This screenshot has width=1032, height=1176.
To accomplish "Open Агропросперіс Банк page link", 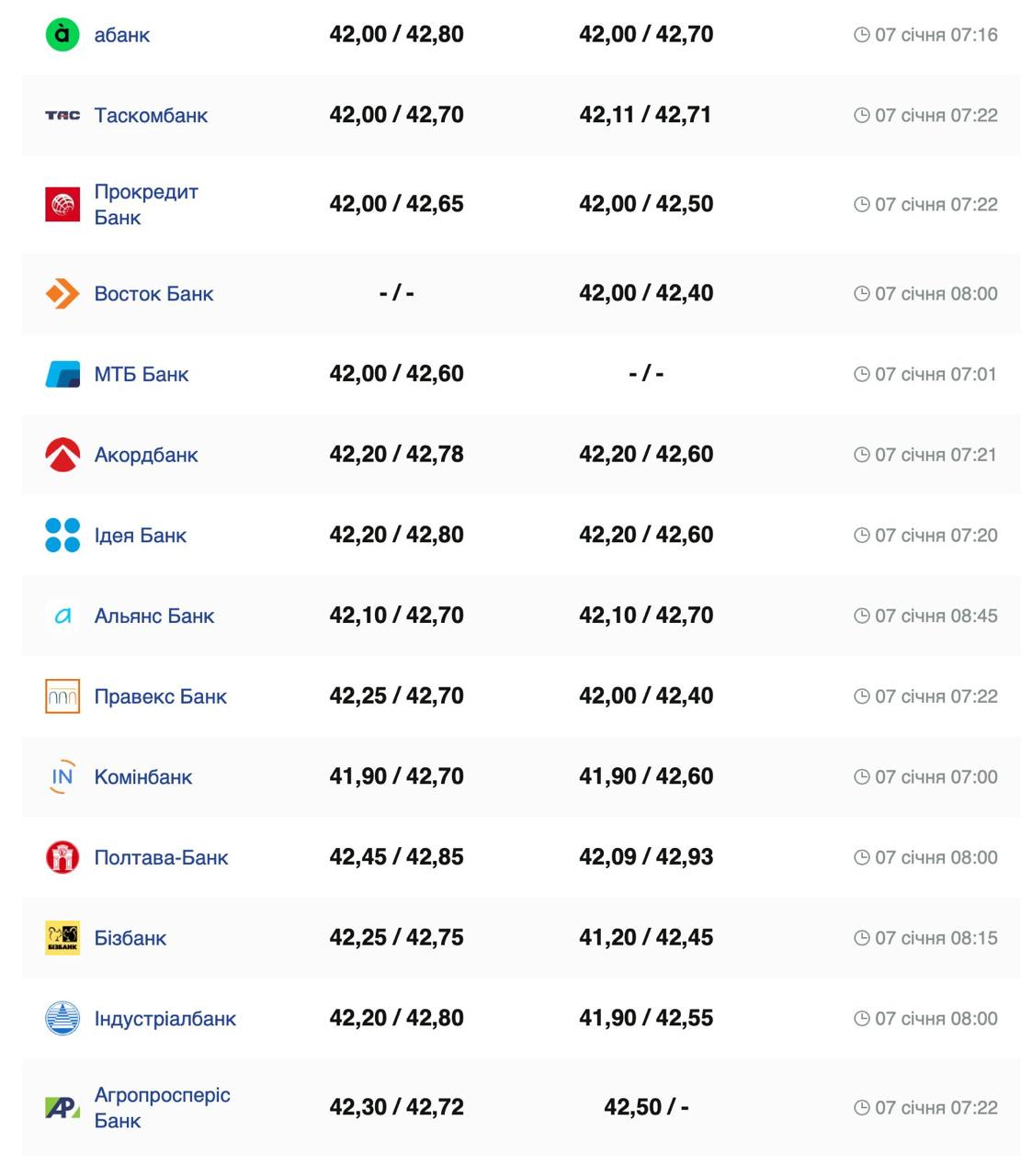I will click(162, 1107).
